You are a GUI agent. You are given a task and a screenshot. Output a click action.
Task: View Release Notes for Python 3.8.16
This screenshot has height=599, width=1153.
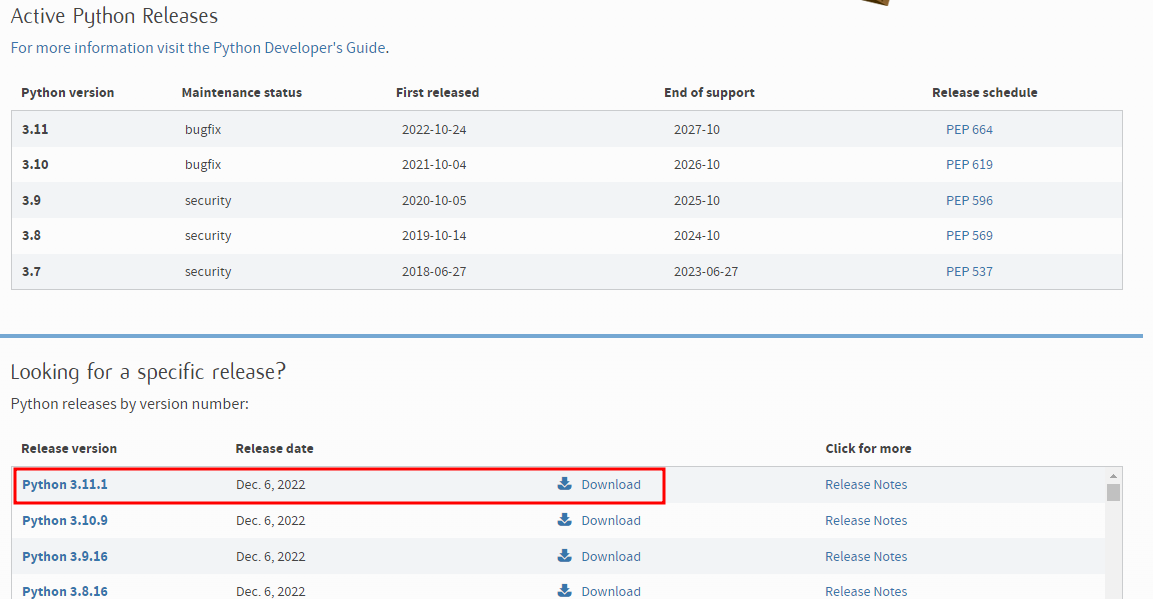[865, 592]
